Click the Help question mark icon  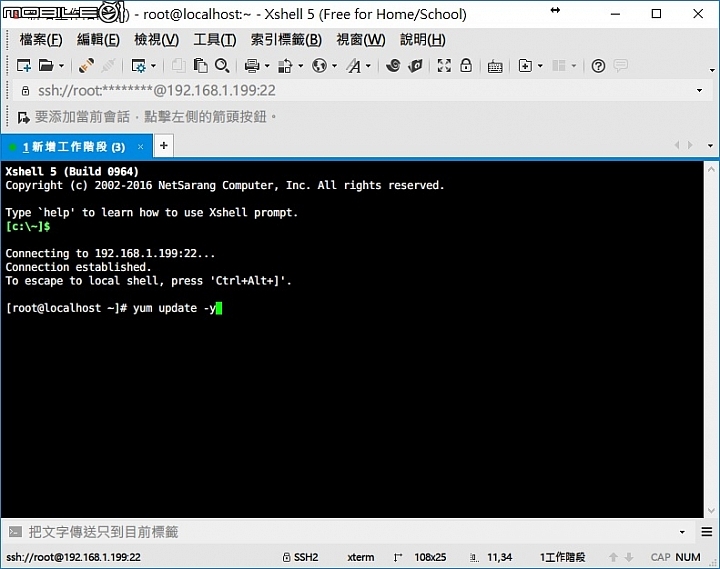[598, 66]
